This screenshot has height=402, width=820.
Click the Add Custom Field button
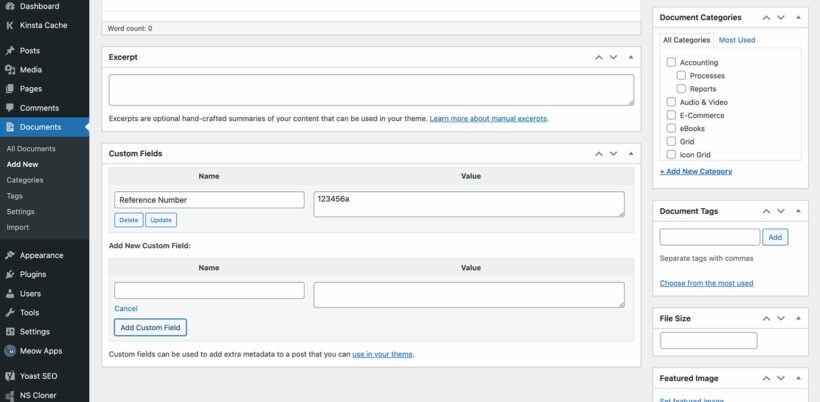click(x=150, y=328)
